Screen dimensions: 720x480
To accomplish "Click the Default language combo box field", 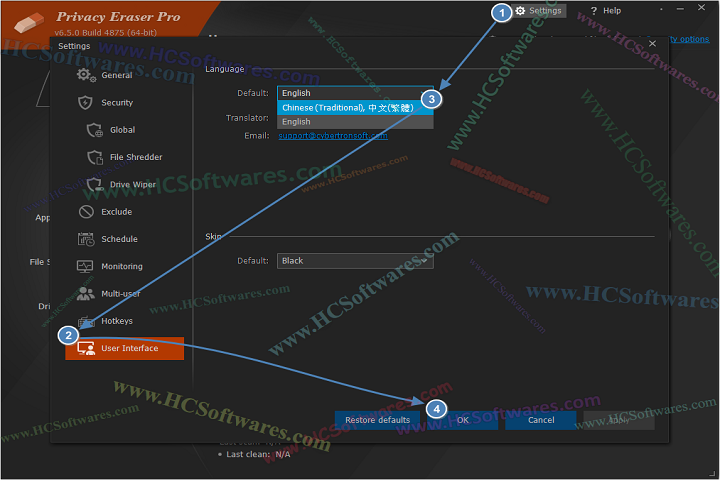I will tap(355, 93).
